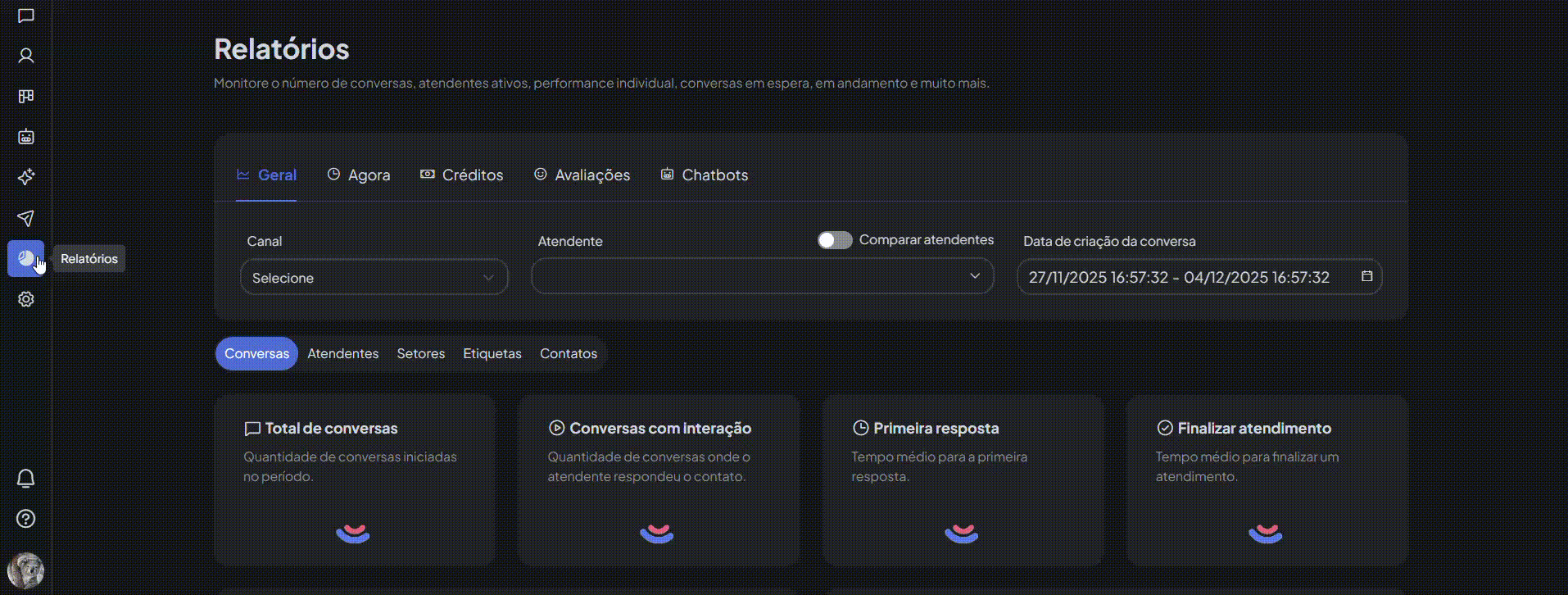1568x595 pixels.
Task: Enable the Comparar atendentes toggle
Action: pyautogui.click(x=835, y=240)
